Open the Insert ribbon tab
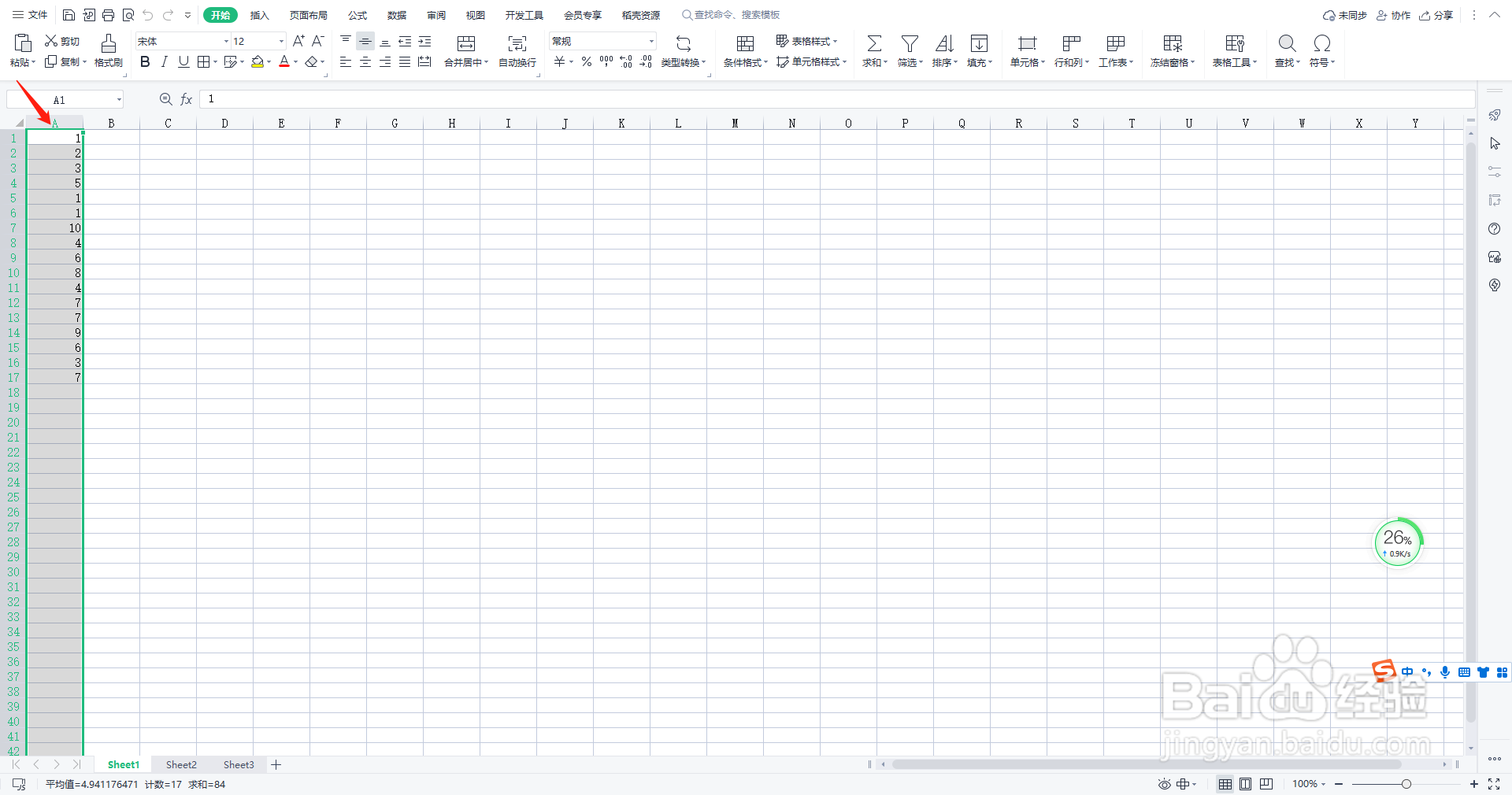The width and height of the screenshot is (1512, 795). click(259, 15)
